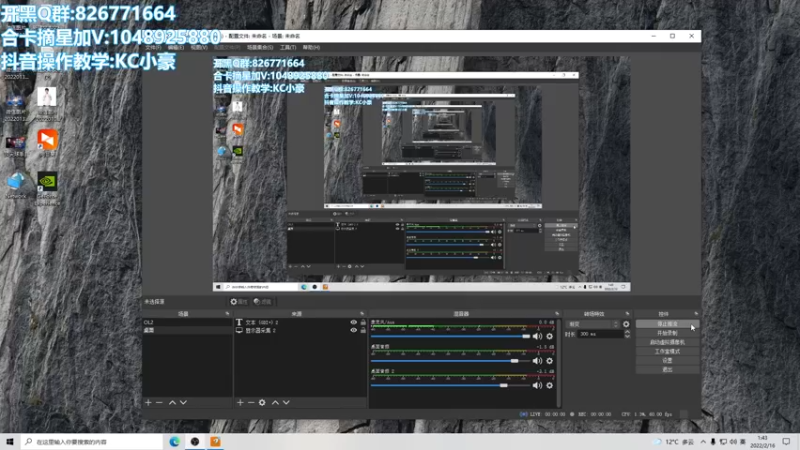Click the 开始录制 start recording button
800x450 pixels.
[667, 333]
